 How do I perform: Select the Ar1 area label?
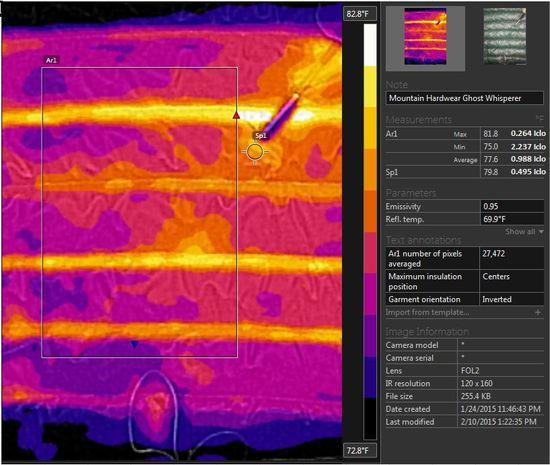[51, 60]
